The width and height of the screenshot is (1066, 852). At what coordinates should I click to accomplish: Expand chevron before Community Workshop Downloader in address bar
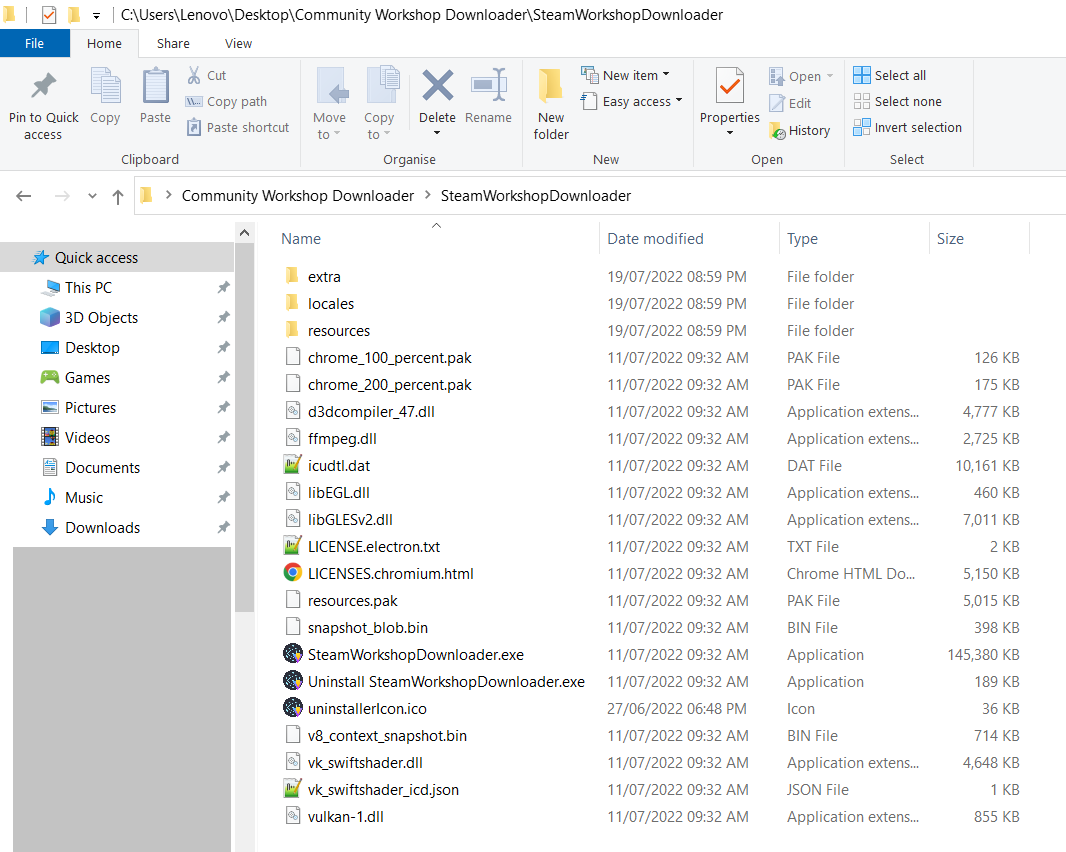coord(168,195)
